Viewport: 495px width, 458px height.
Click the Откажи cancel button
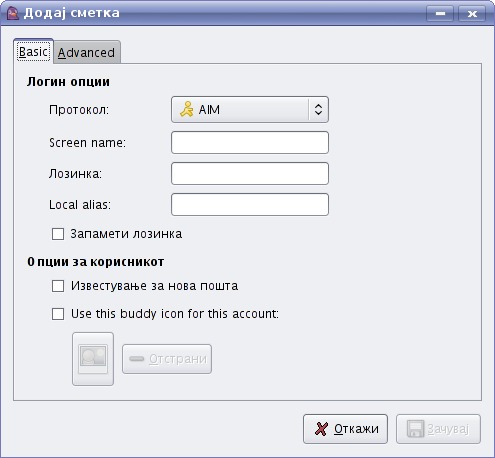pos(345,429)
